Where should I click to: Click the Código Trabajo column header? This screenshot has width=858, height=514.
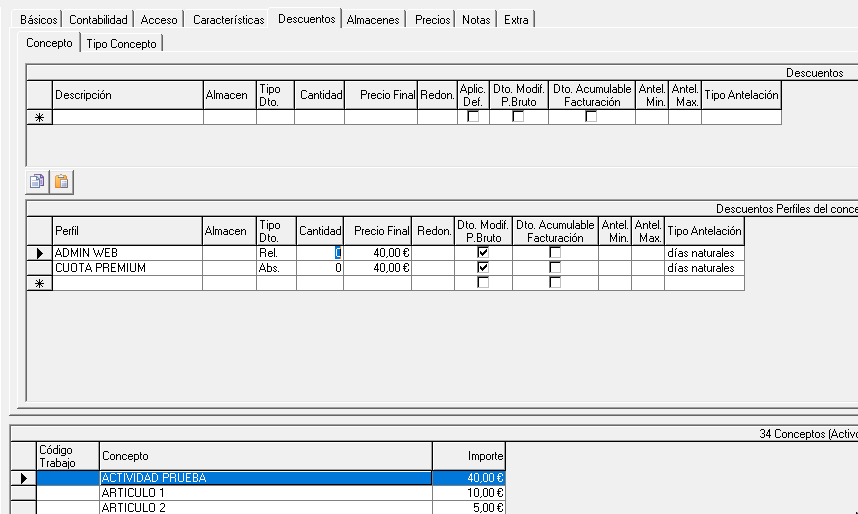click(x=68, y=456)
